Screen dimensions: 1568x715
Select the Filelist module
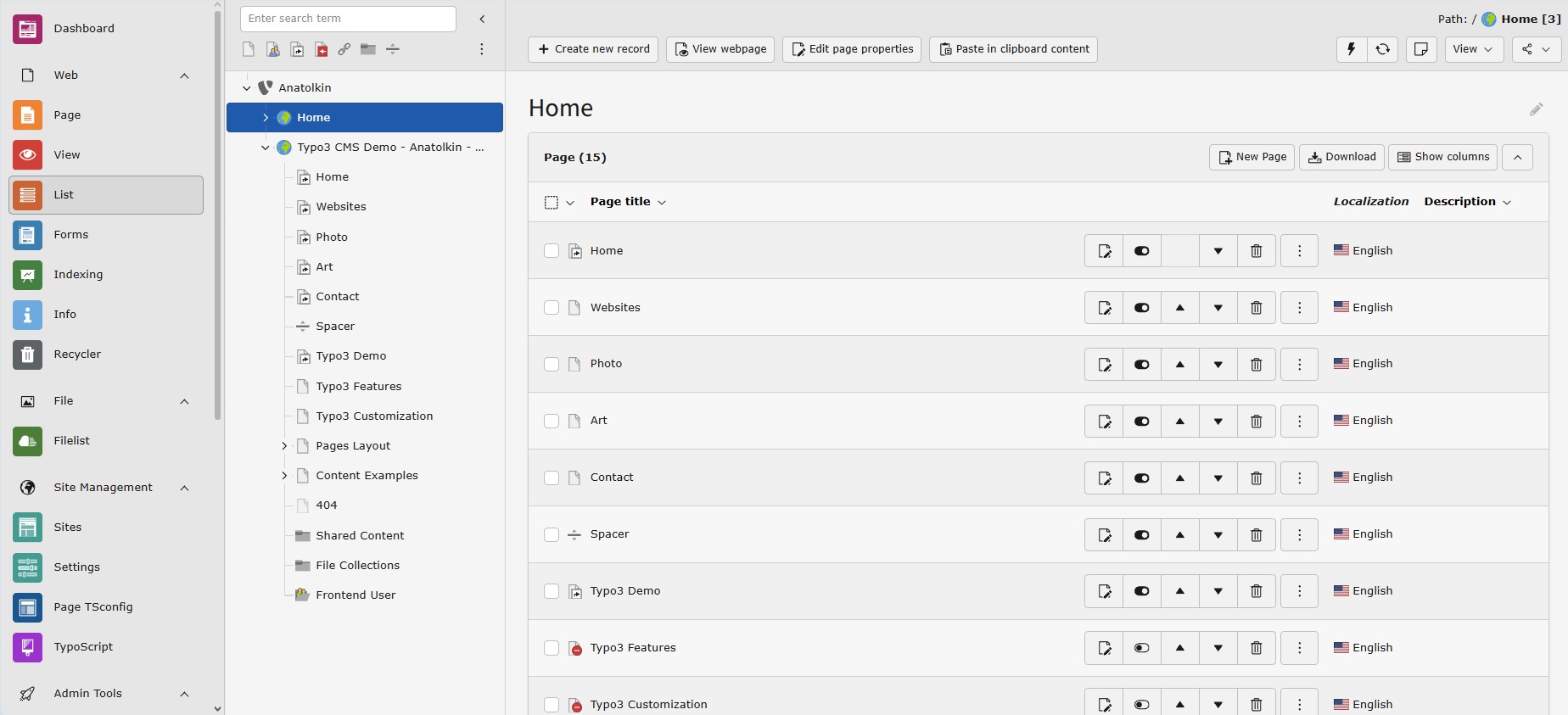71,441
